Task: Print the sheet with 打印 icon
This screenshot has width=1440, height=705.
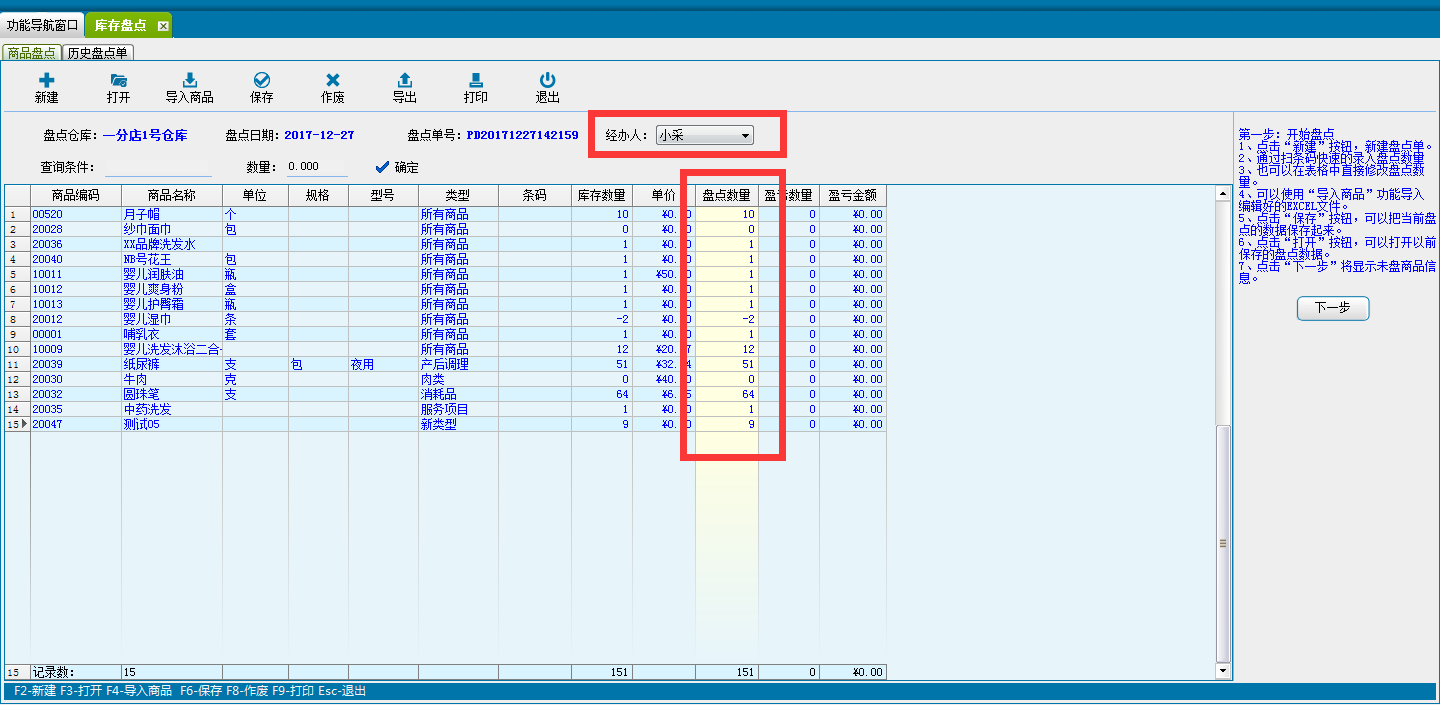Action: click(476, 81)
